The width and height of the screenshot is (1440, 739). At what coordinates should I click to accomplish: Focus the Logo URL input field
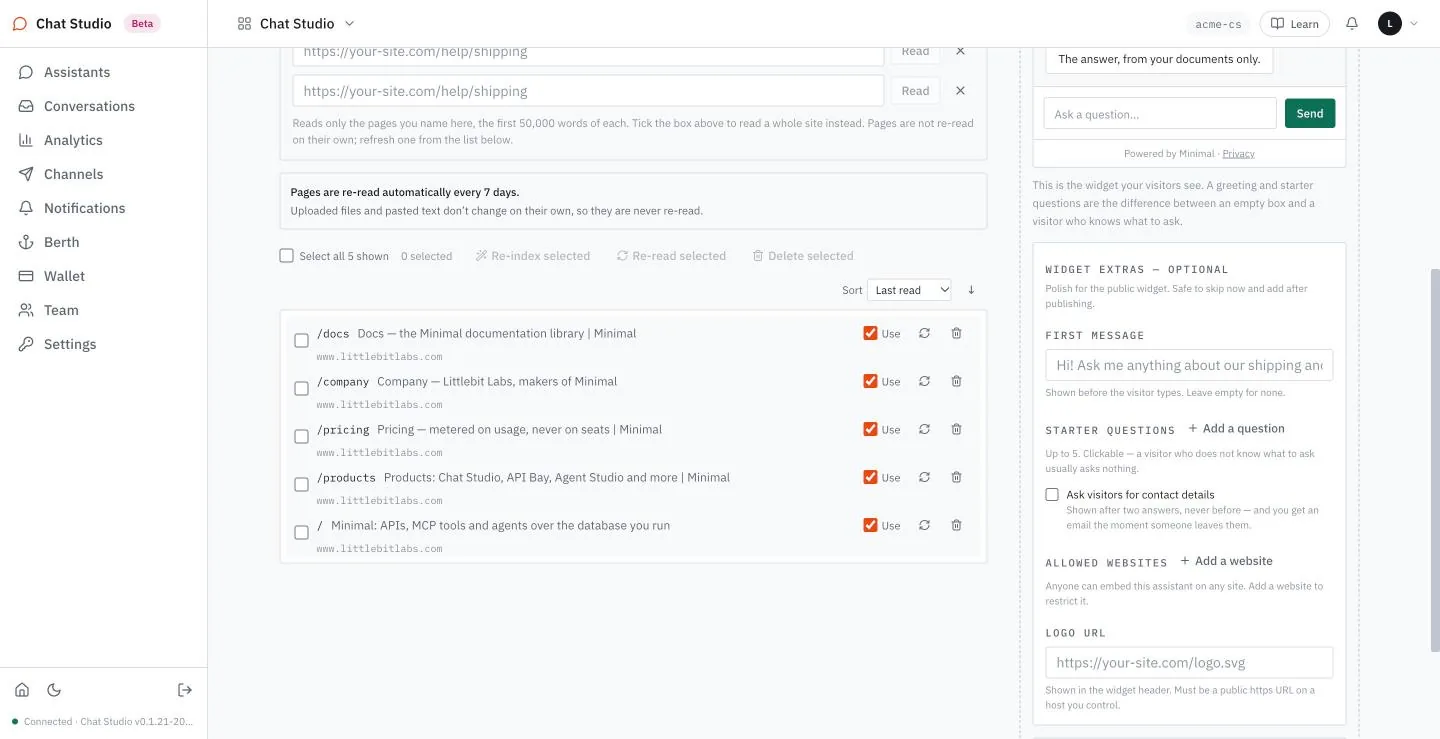[x=1189, y=662]
